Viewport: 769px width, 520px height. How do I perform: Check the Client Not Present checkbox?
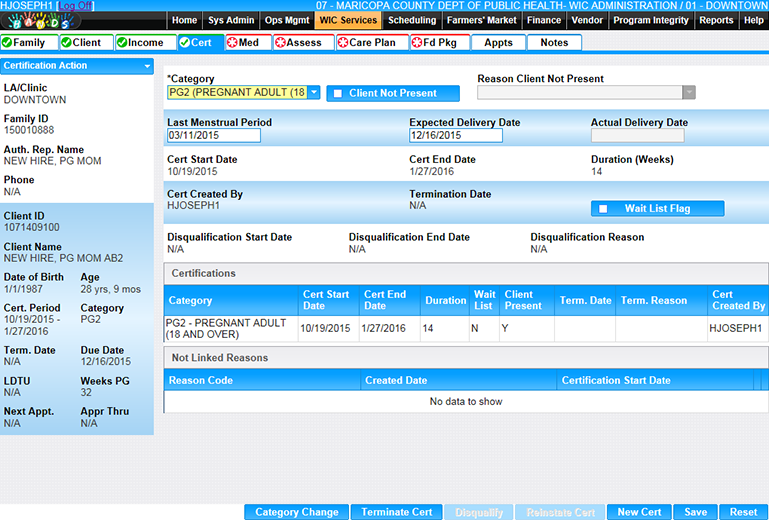point(338,94)
